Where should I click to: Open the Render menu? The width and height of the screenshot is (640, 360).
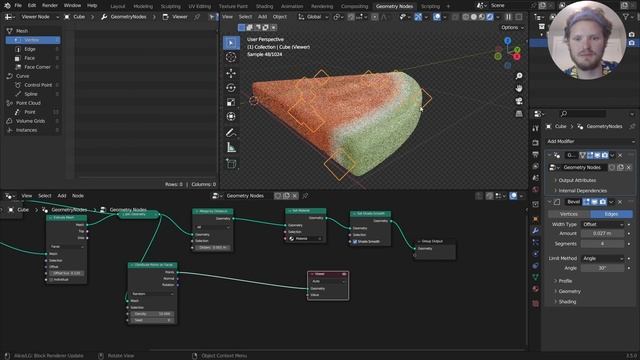pyautogui.click(x=50, y=6)
